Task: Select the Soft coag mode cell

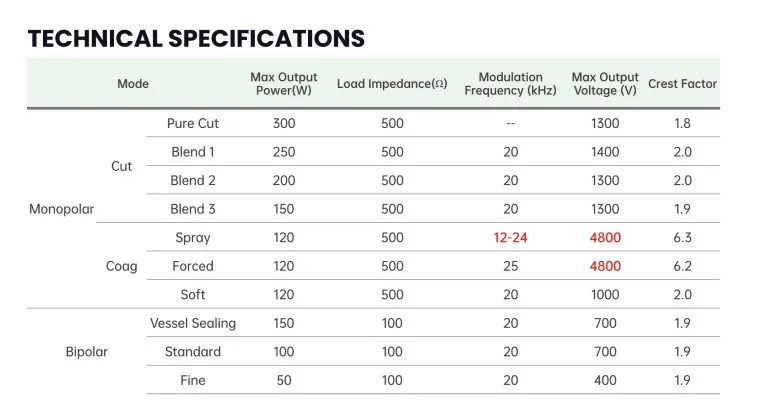Action: pyautogui.click(x=193, y=295)
